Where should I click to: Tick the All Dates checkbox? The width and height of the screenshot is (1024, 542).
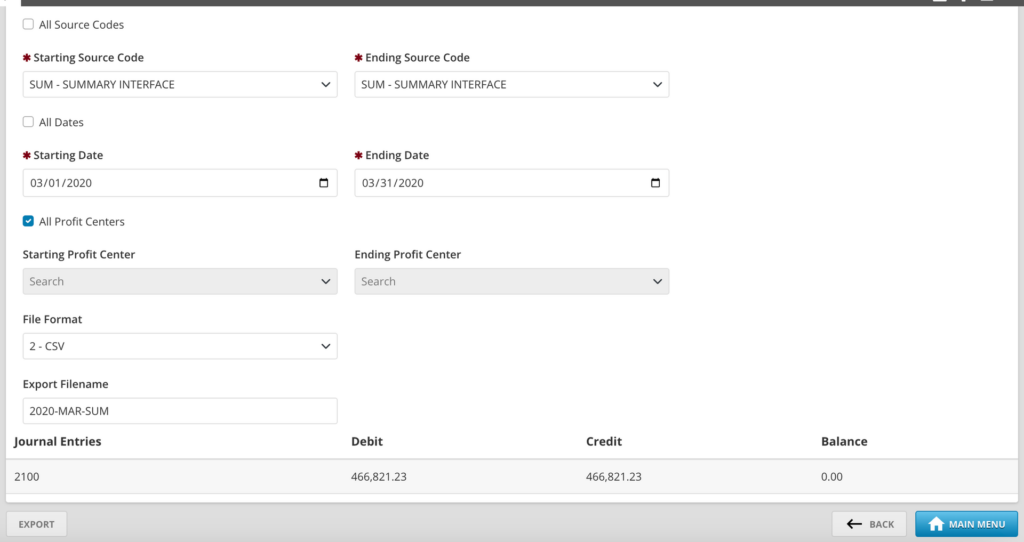pos(28,122)
